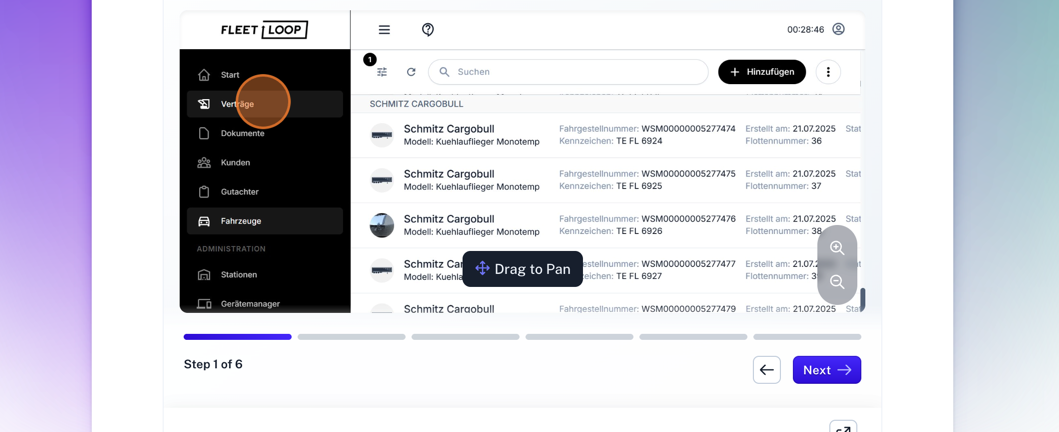Open the three-dot more options menu
This screenshot has width=1059, height=432.
click(828, 72)
